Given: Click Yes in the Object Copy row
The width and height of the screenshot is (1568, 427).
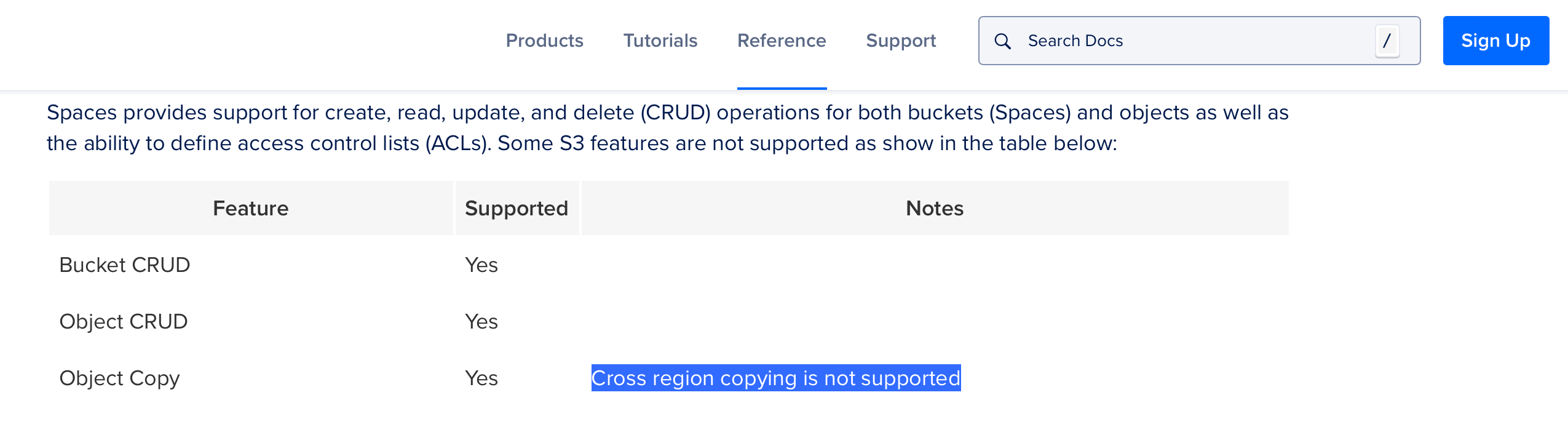Looking at the screenshot, I should click(x=482, y=377).
